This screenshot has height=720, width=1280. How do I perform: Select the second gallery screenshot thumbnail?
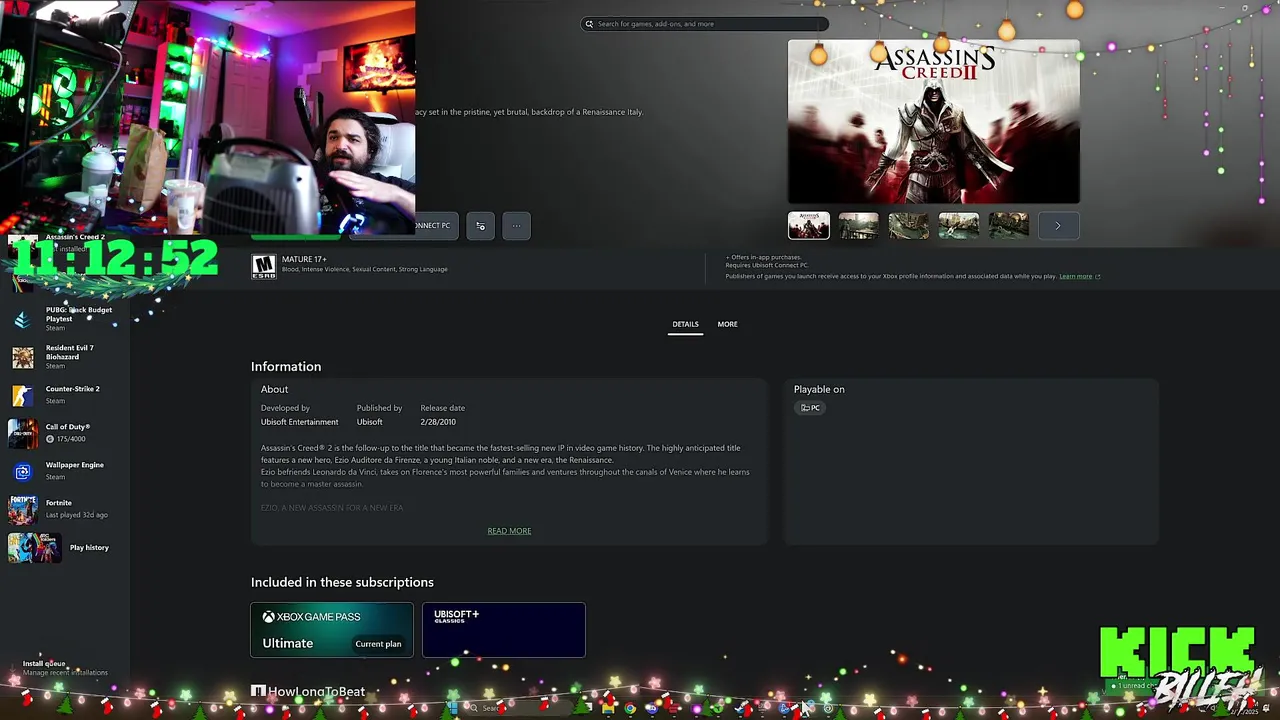(858, 225)
